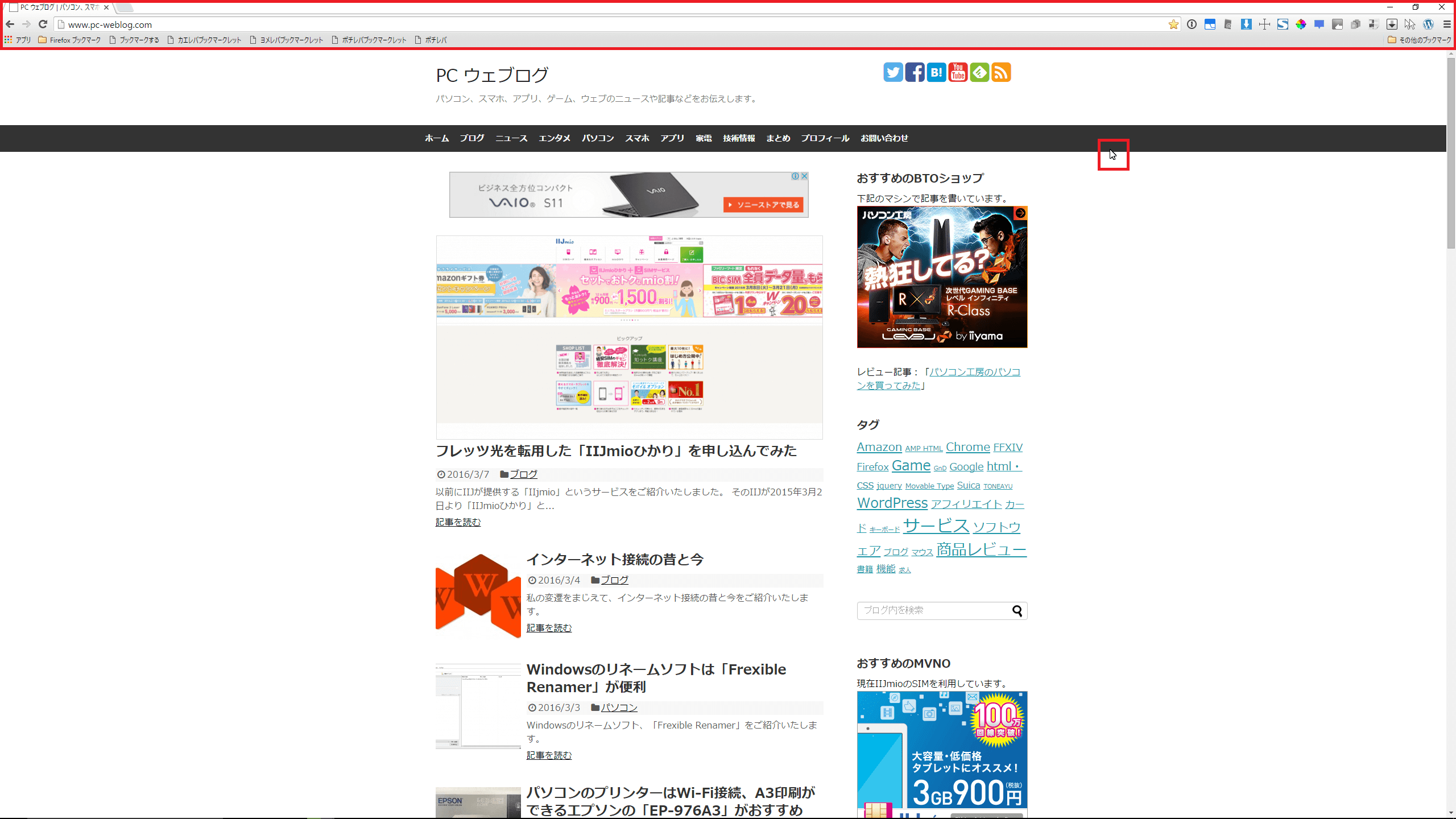The height and width of the screenshot is (819, 1456).
Task: Click the blue speech bubble extension icon
Action: click(x=1319, y=24)
